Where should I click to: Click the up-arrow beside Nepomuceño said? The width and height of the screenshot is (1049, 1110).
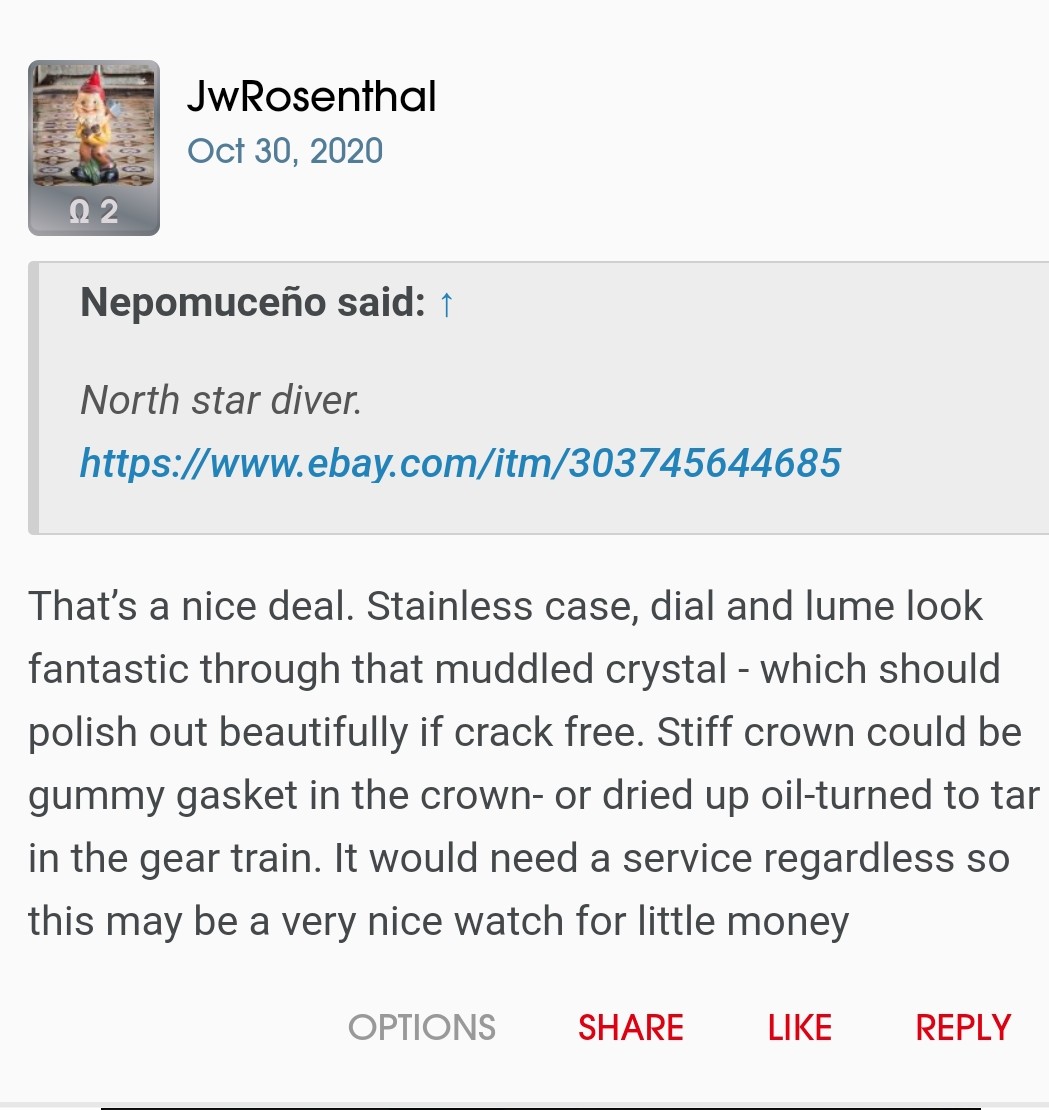pyautogui.click(x=446, y=303)
